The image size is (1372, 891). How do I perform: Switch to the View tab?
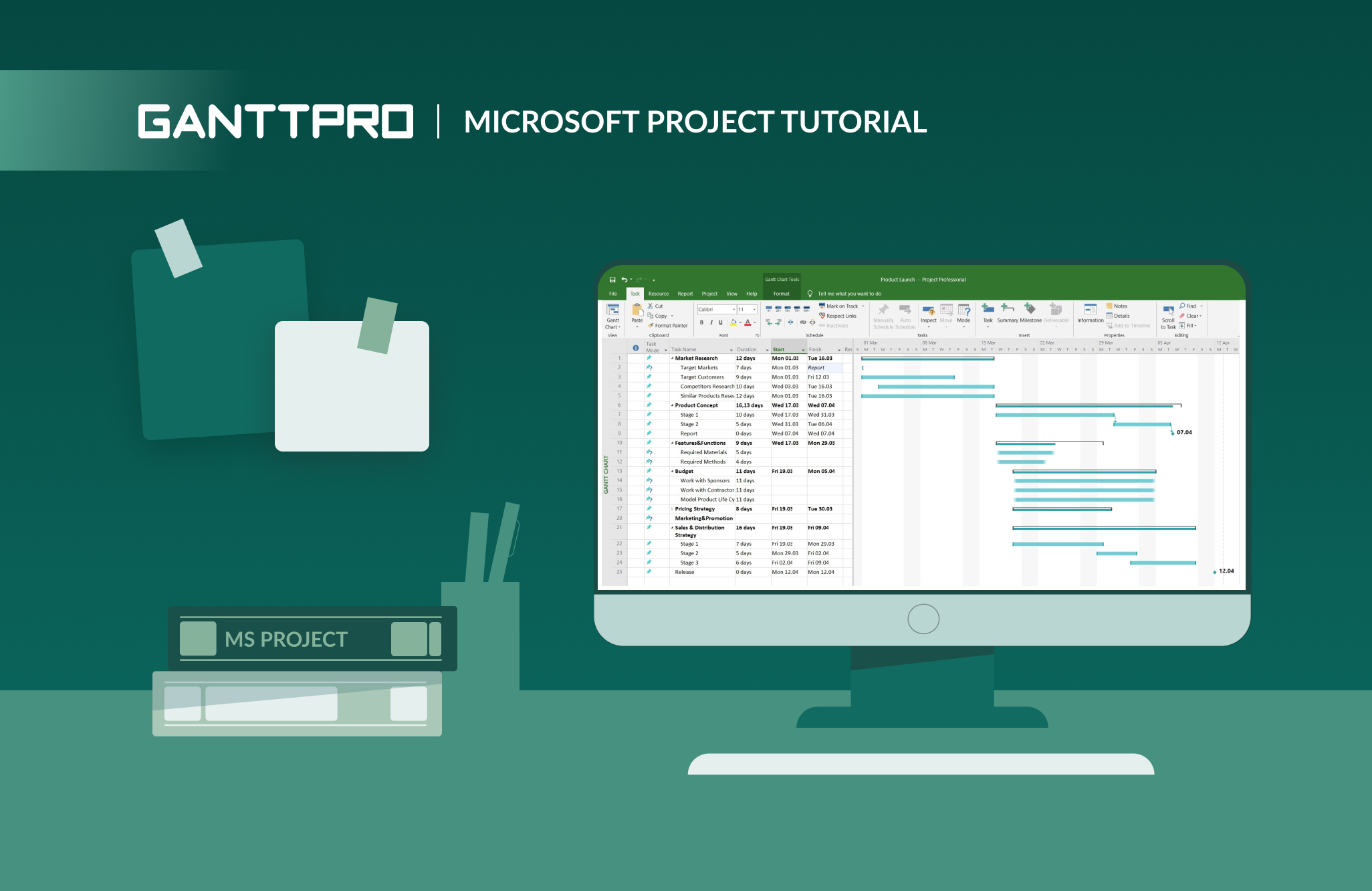(x=732, y=294)
